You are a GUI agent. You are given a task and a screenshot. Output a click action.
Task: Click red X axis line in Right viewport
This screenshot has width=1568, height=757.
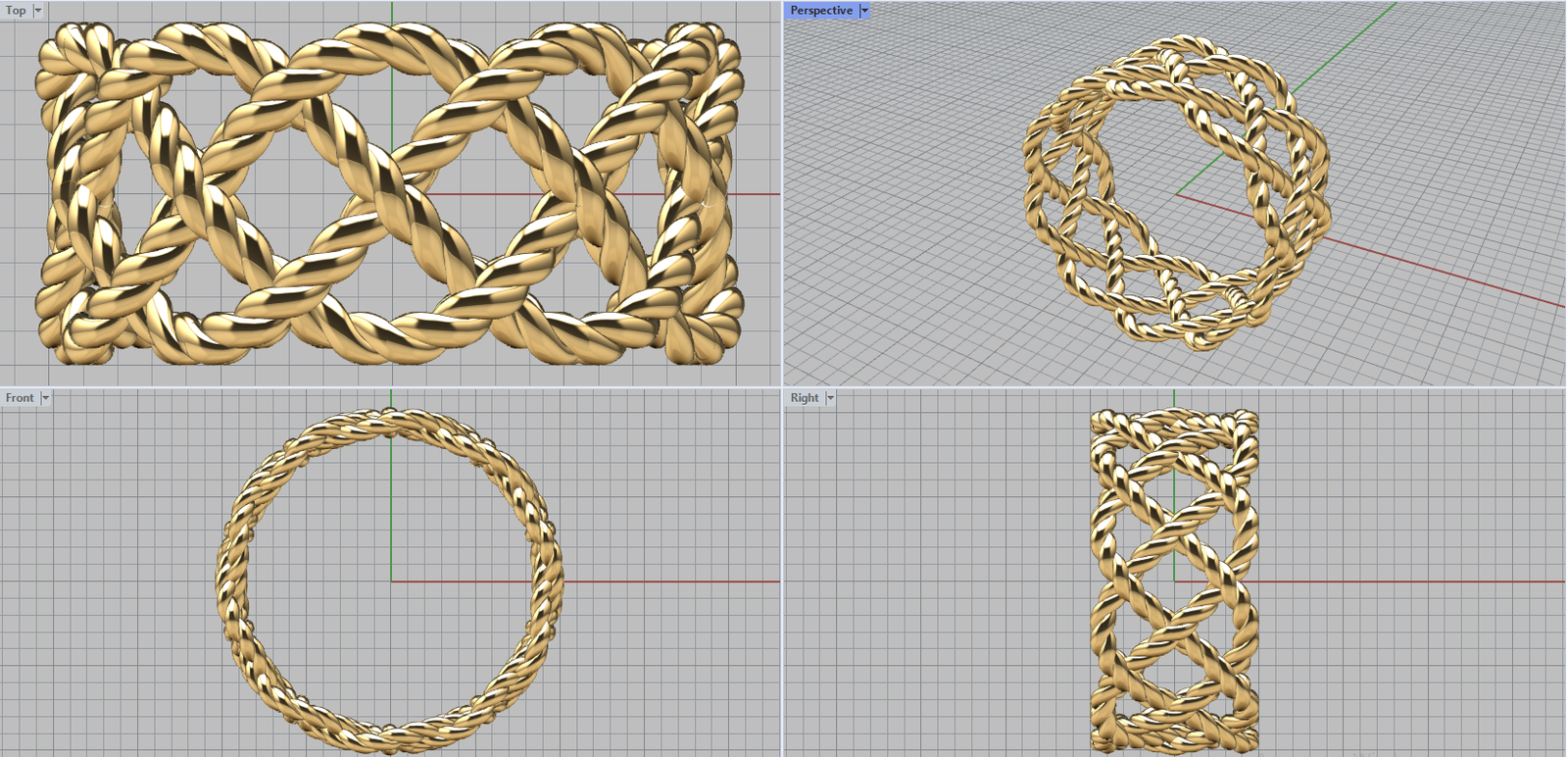click(1421, 581)
